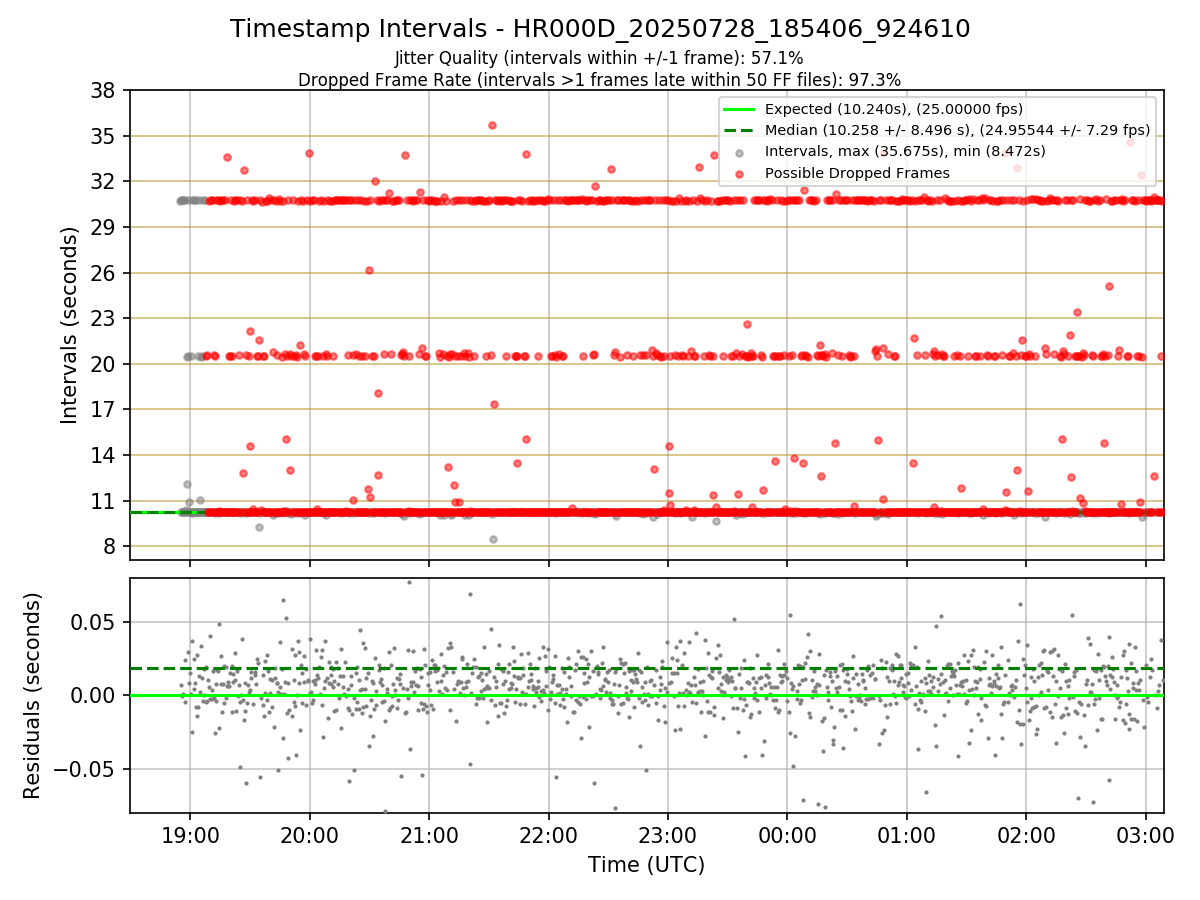Click the 'Residuals (seconds)' y-axis label

click(x=32, y=696)
